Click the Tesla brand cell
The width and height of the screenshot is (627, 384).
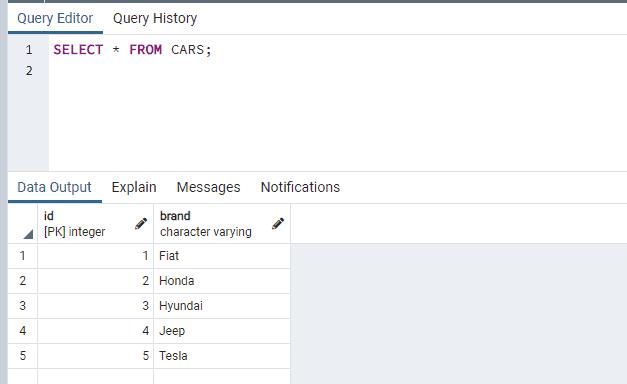click(x=222, y=356)
